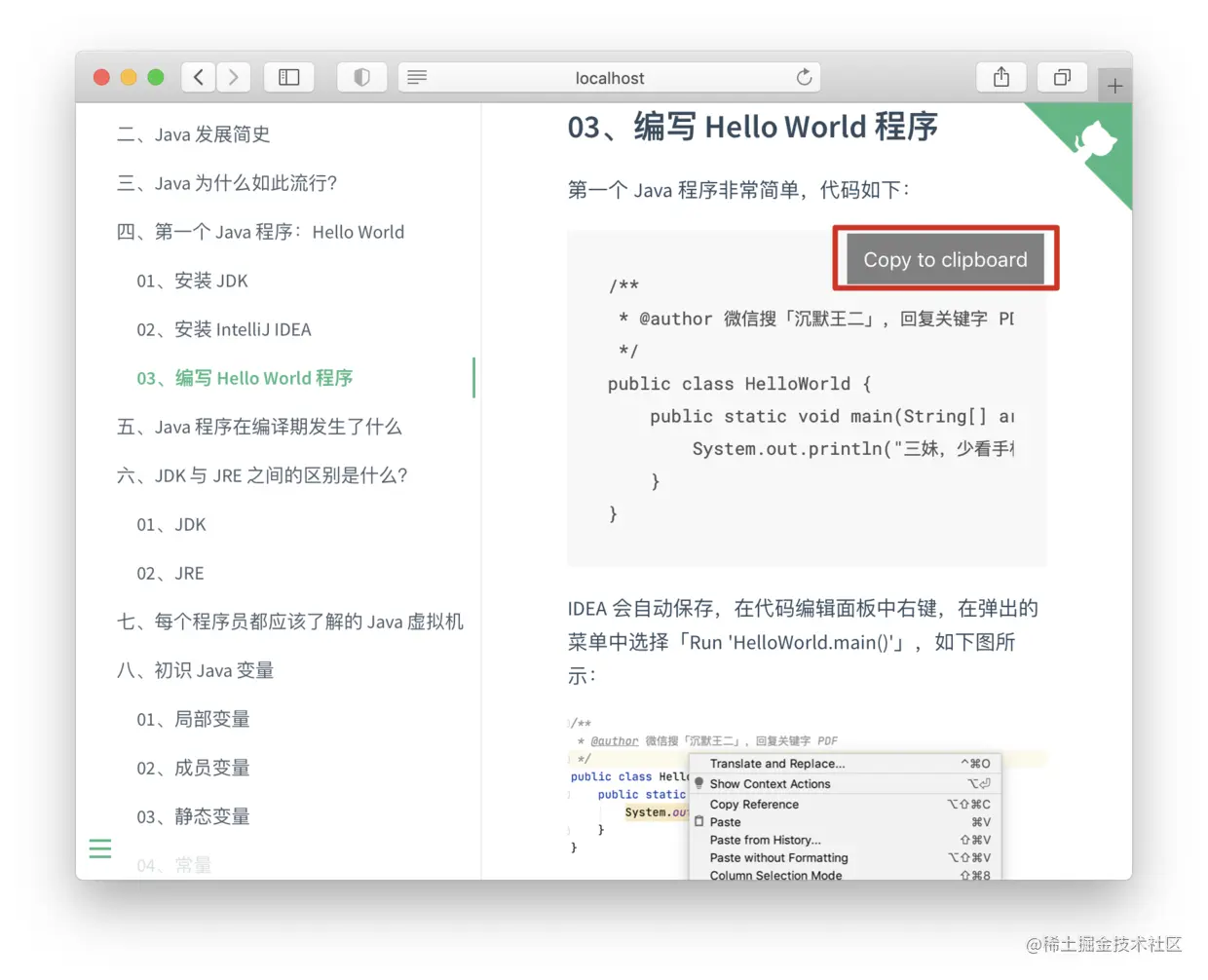Click Paste from History... in embedded menu
The image size is (1208, 980).
765,840
